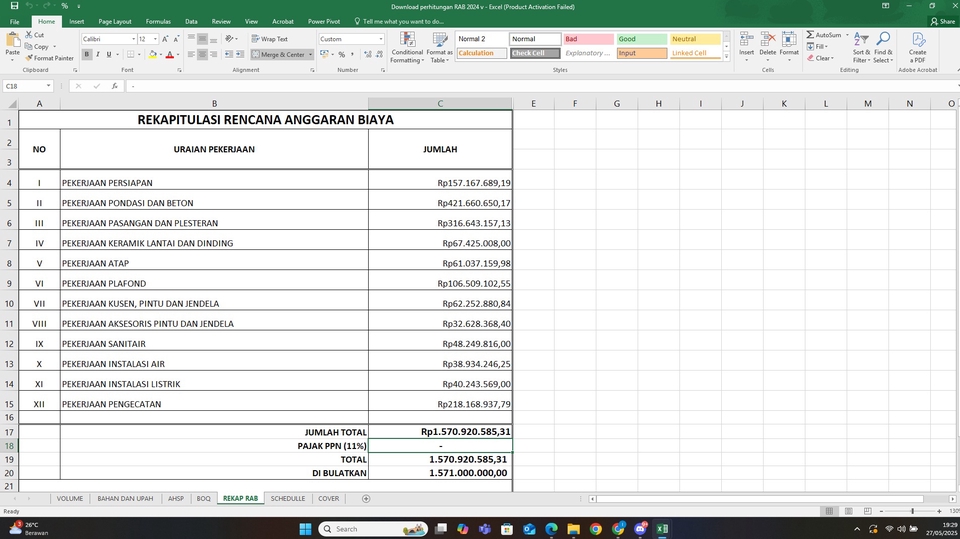Click the Save icon in quick access toolbar
Viewport: 960px width, 539px height.
[x=14, y=6]
